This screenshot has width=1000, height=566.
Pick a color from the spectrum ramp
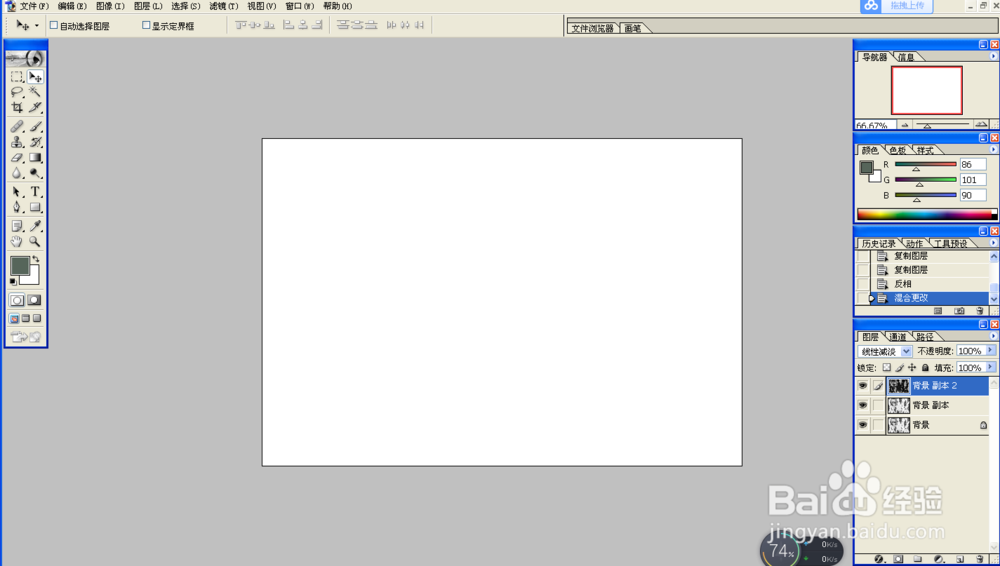pyautogui.click(x=927, y=214)
